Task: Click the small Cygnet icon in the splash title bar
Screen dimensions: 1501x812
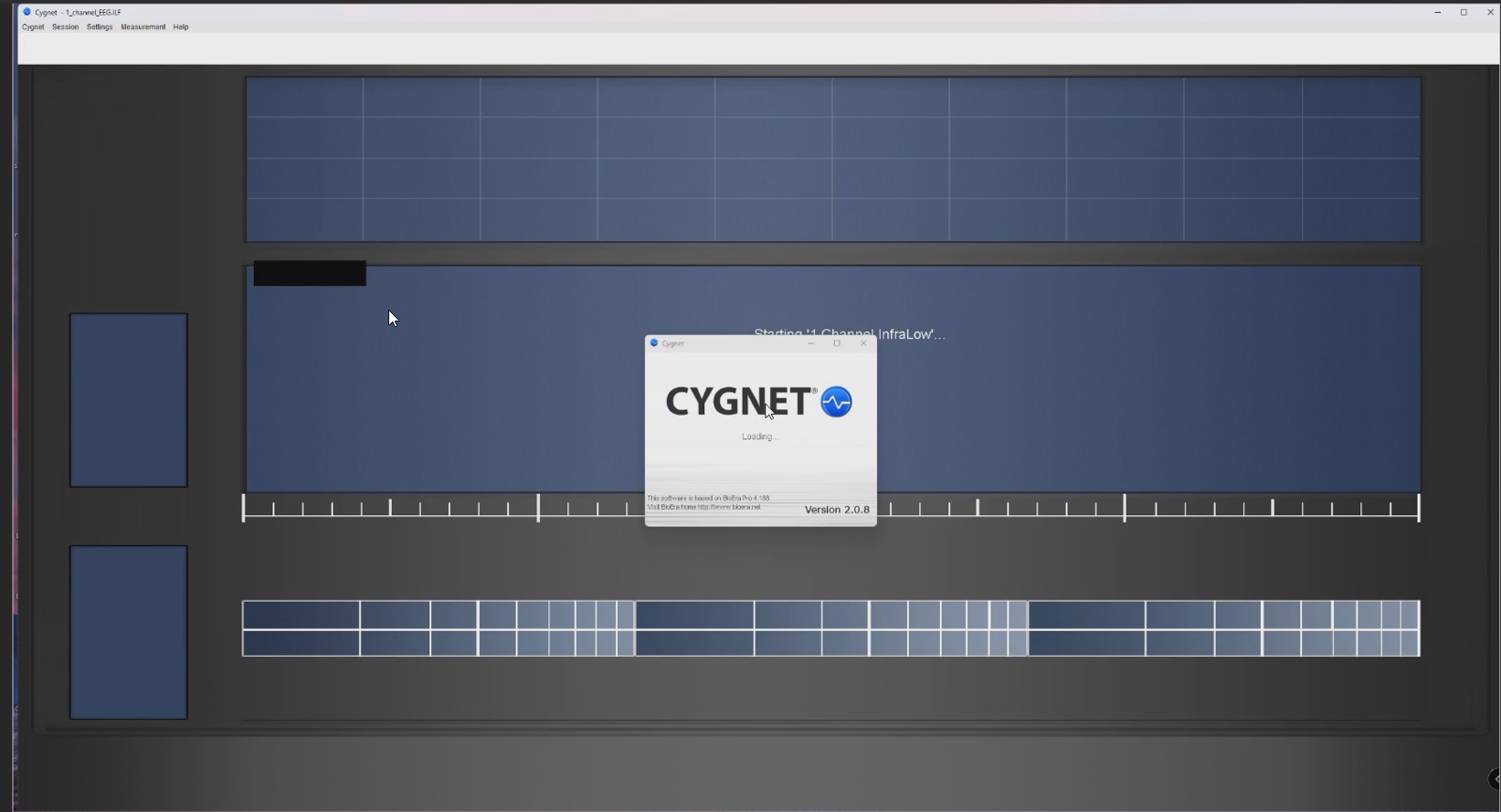Action: coord(653,343)
